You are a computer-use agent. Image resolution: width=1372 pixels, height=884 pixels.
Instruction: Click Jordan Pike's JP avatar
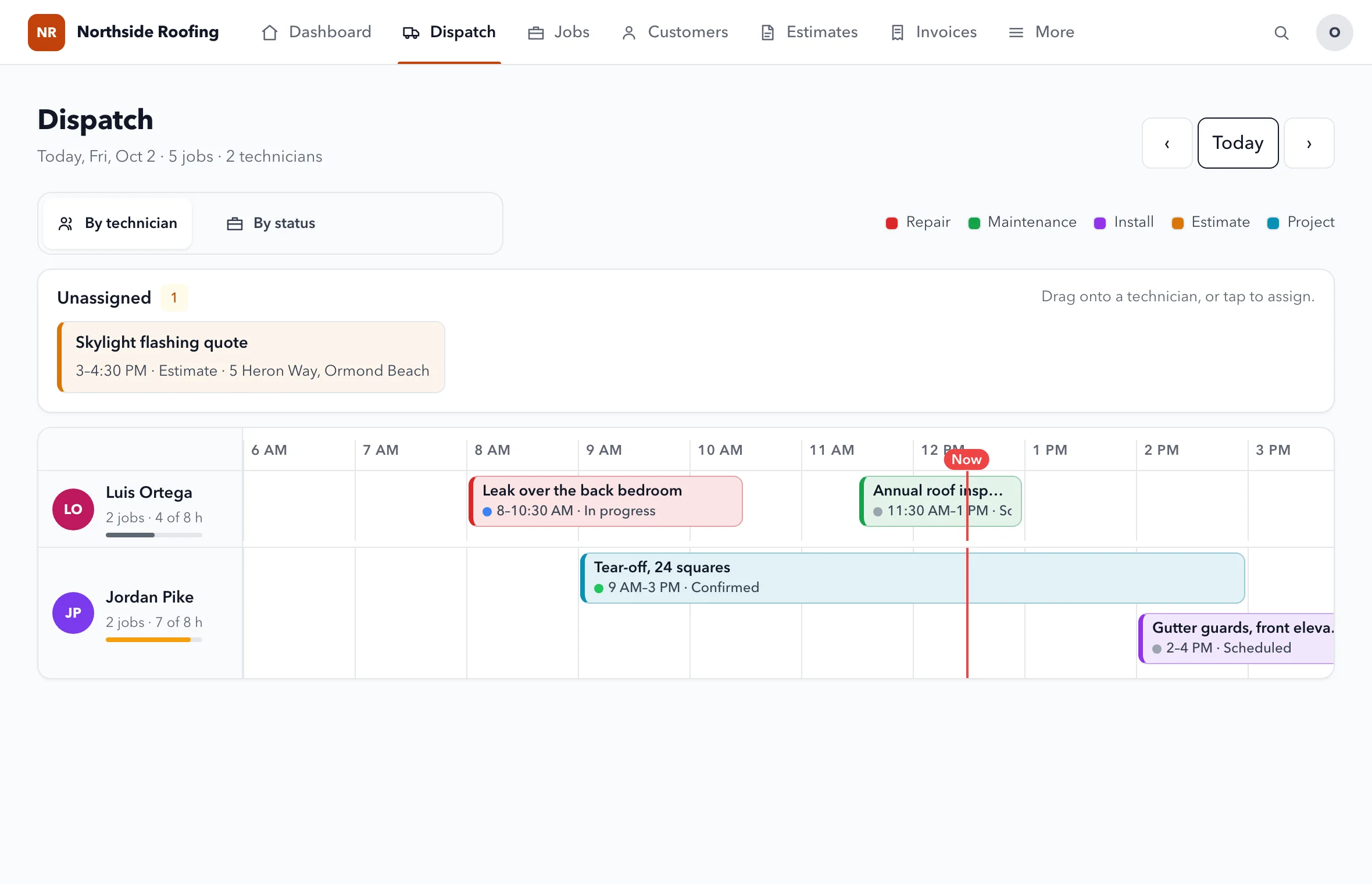coord(73,613)
